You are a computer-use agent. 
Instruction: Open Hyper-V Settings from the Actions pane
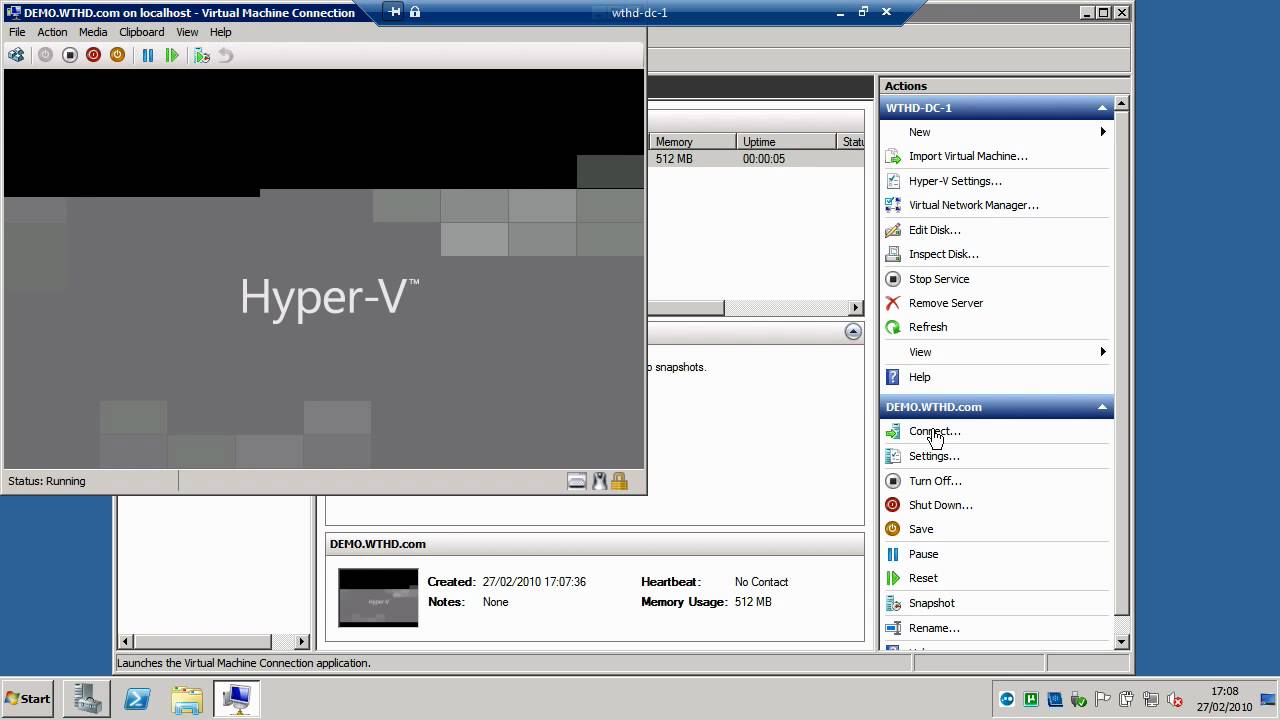[955, 181]
